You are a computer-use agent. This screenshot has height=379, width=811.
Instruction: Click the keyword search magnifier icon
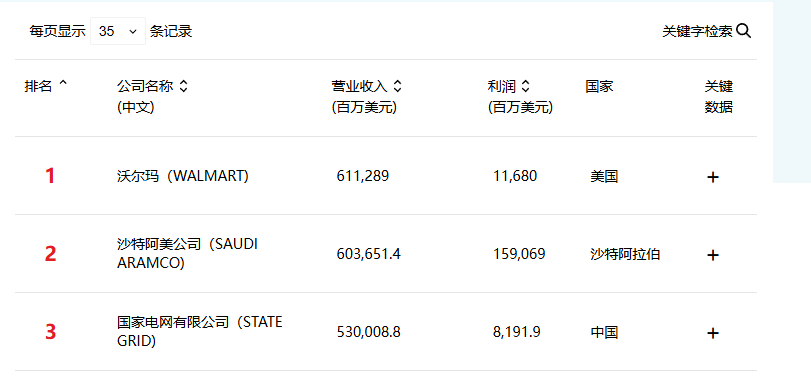[743, 31]
